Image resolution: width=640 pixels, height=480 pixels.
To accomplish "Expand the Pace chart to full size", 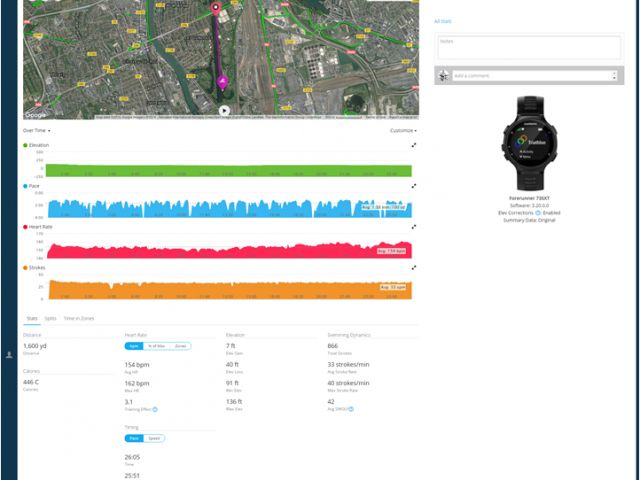I will click(x=413, y=186).
